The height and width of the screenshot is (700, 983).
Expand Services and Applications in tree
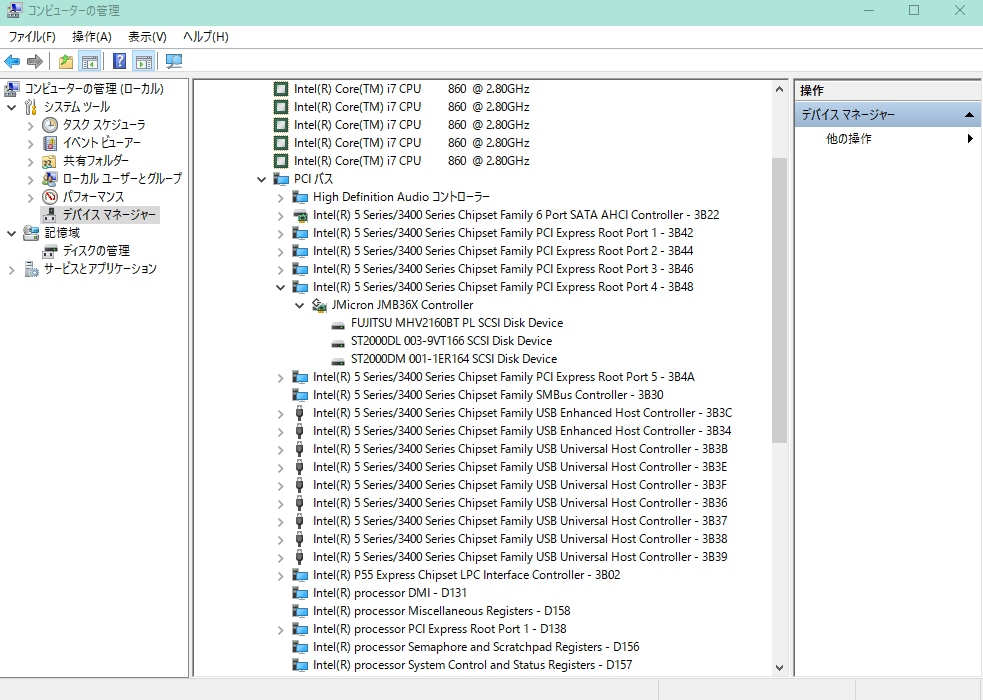coord(12,269)
